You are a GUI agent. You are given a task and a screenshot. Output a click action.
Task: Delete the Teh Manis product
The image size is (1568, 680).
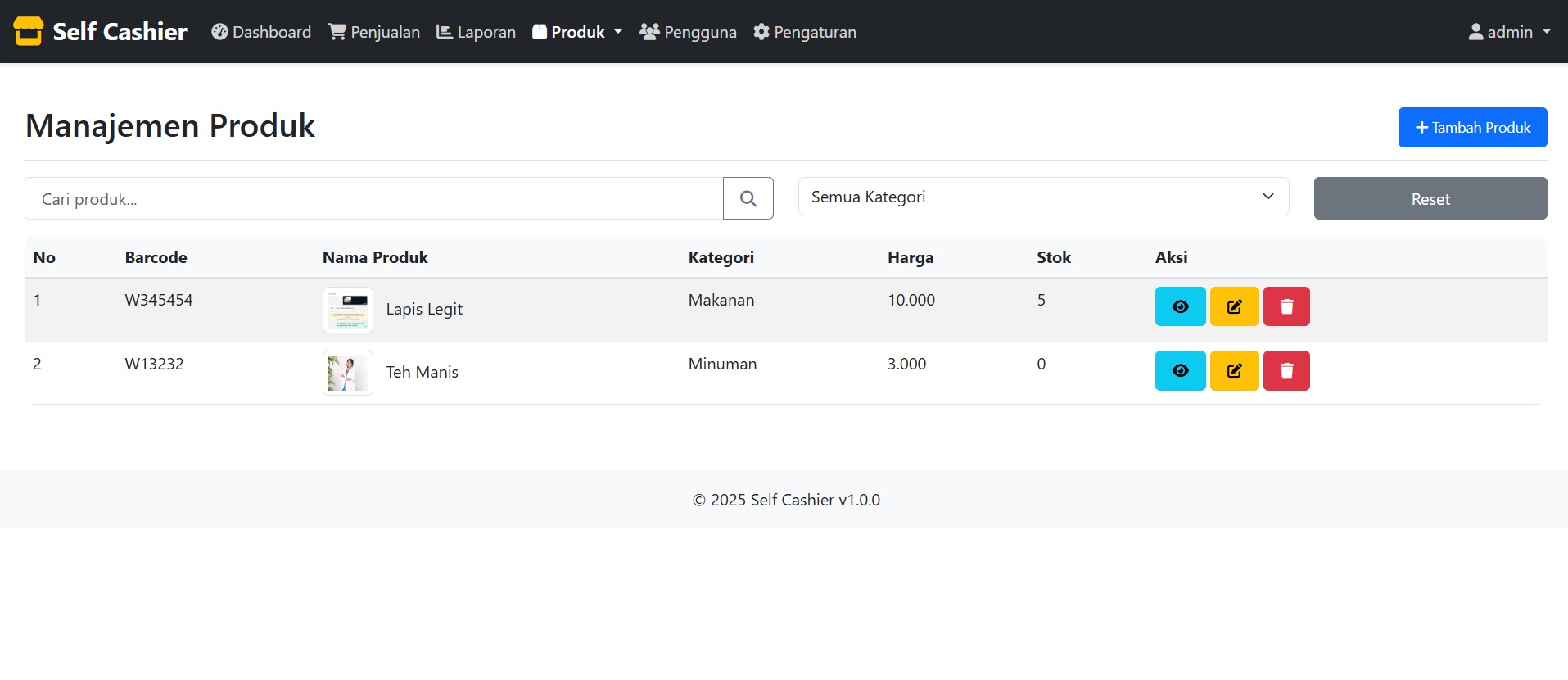[1286, 370]
